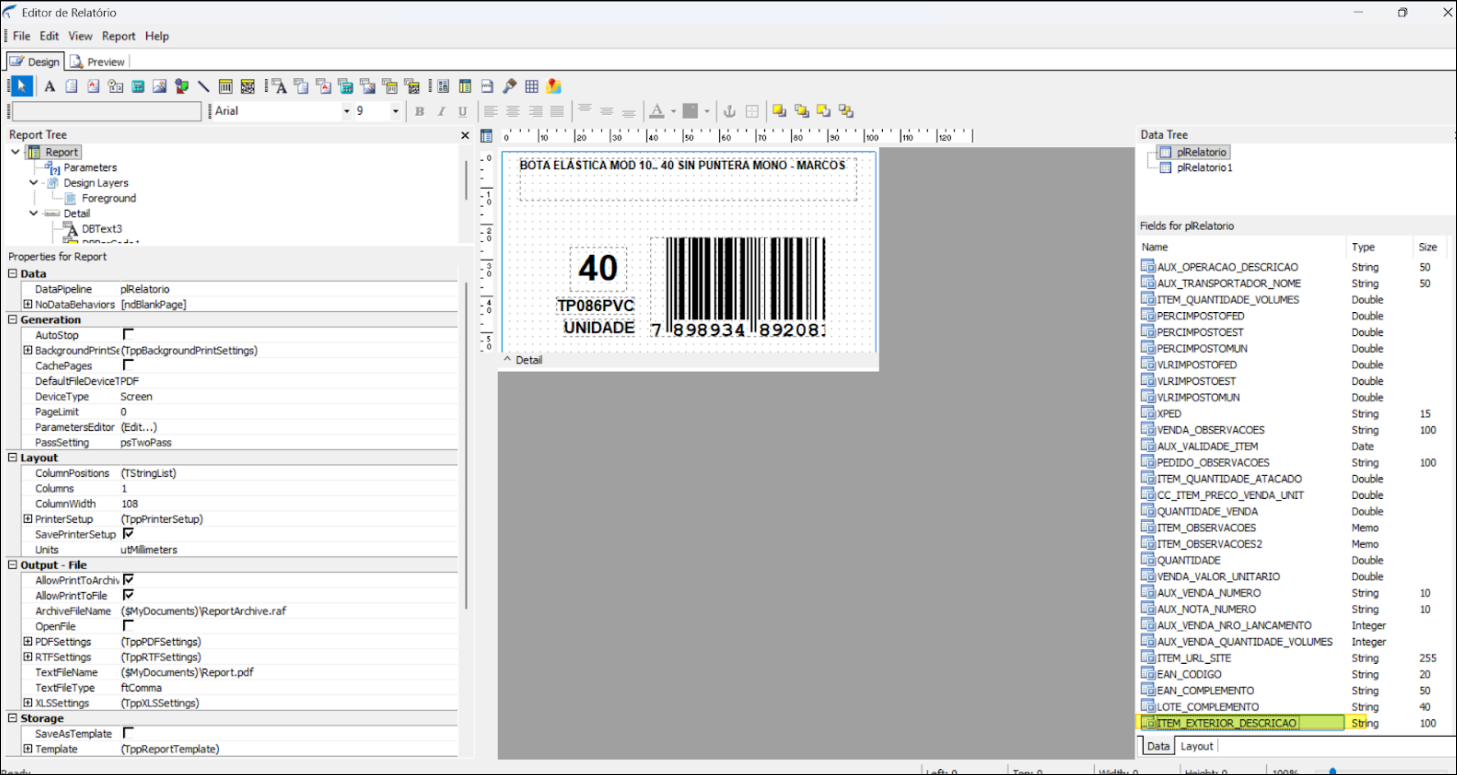Open the Arial font name dropdown
Screen dimensions: 1457x775
[x=346, y=111]
